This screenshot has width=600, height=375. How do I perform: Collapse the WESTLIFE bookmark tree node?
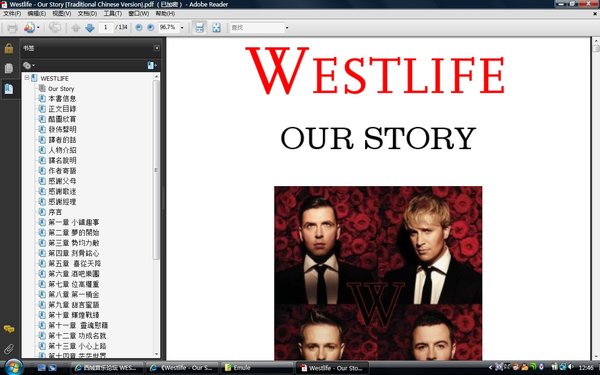coord(27,78)
